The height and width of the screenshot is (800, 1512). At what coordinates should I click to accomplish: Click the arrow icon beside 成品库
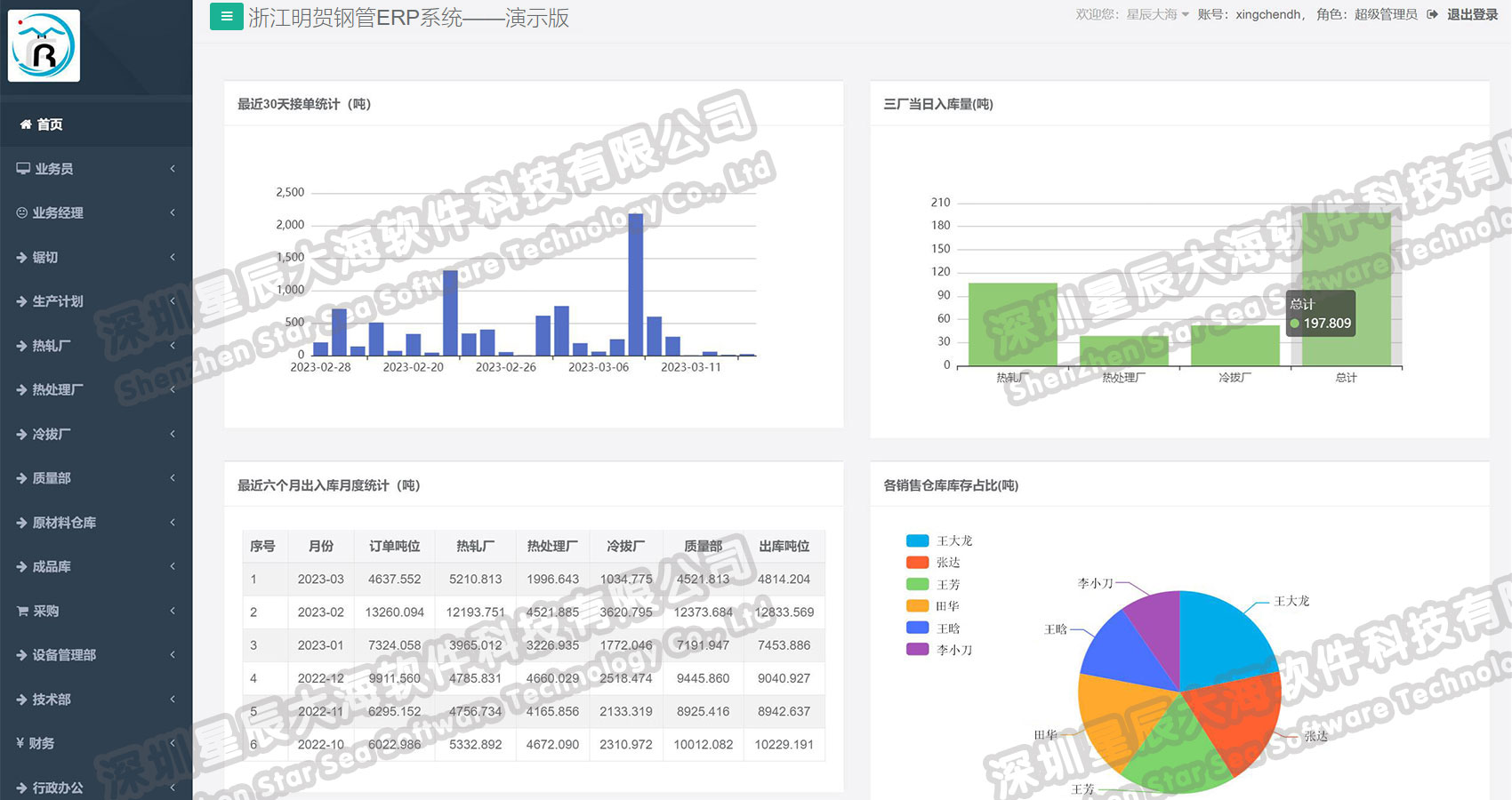coord(22,566)
